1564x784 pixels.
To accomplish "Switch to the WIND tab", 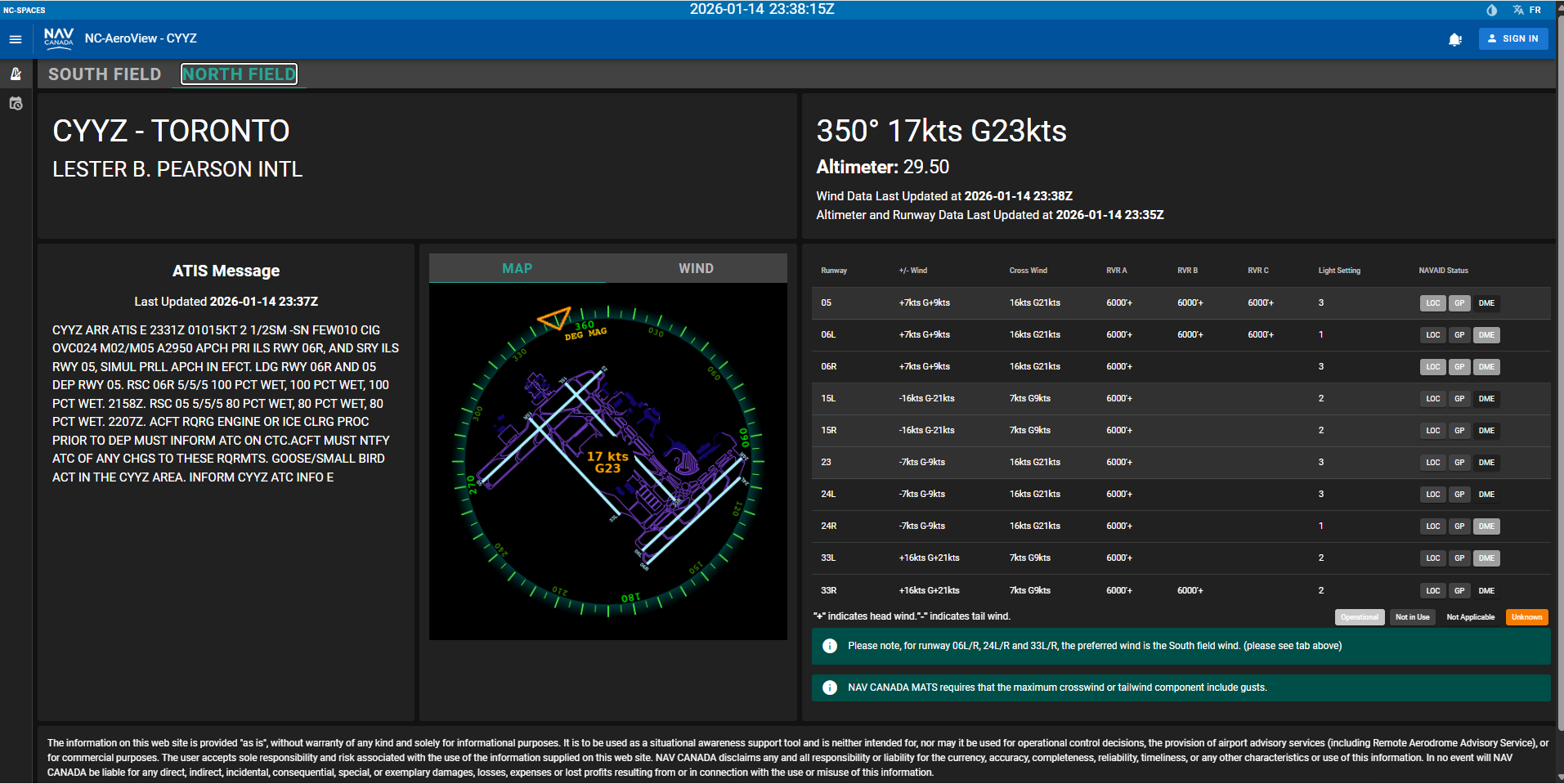I will (x=696, y=267).
